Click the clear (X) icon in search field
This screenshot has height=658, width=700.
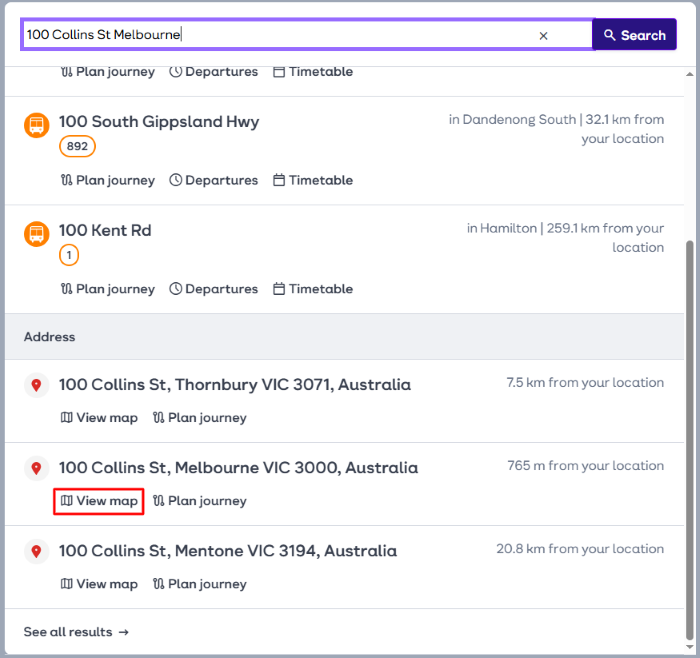point(544,35)
